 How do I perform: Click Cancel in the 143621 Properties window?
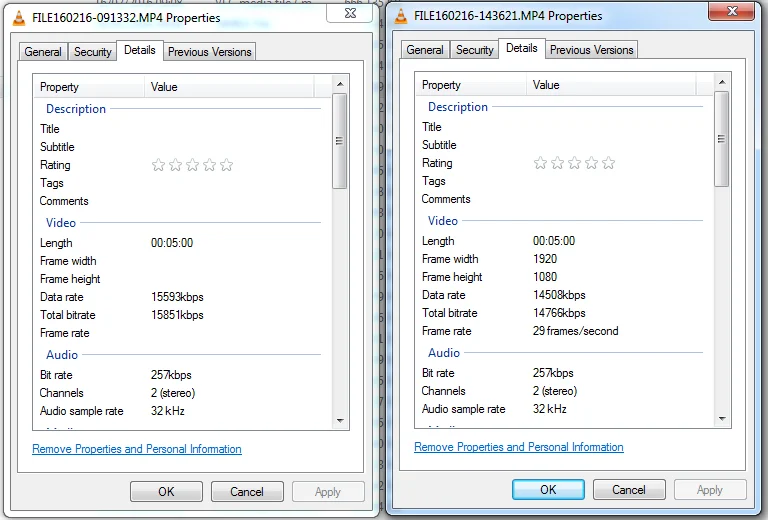629,490
